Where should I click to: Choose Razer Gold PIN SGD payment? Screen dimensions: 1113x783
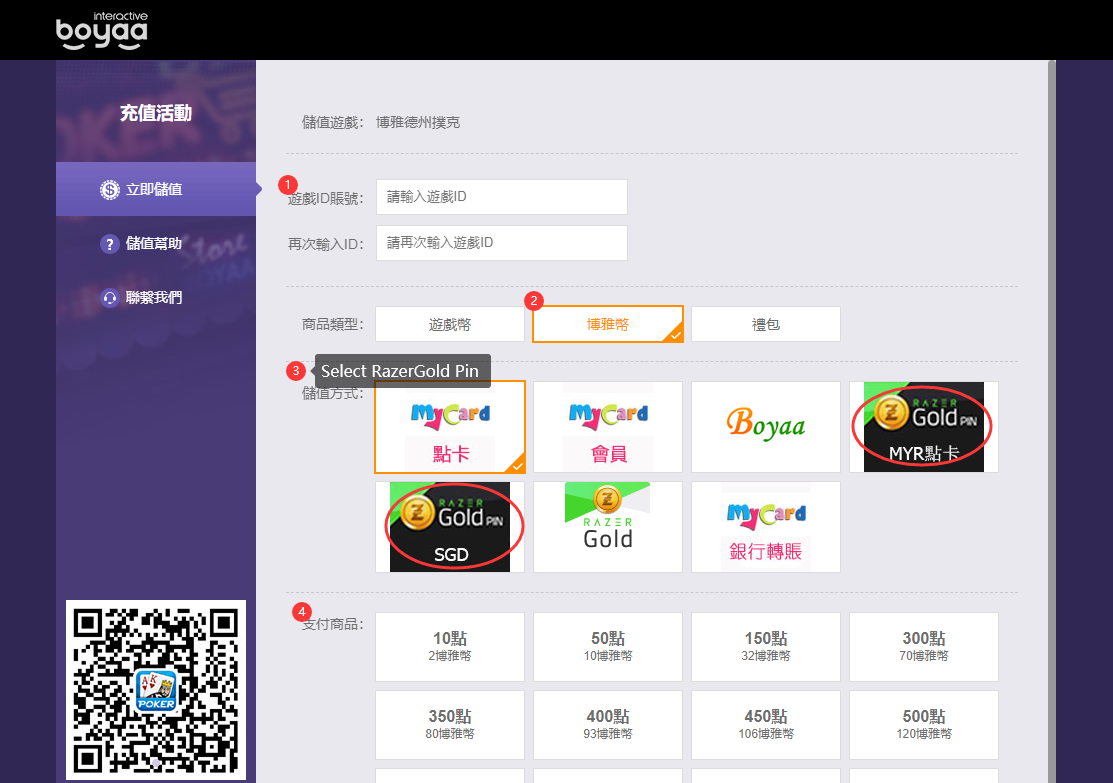point(450,527)
